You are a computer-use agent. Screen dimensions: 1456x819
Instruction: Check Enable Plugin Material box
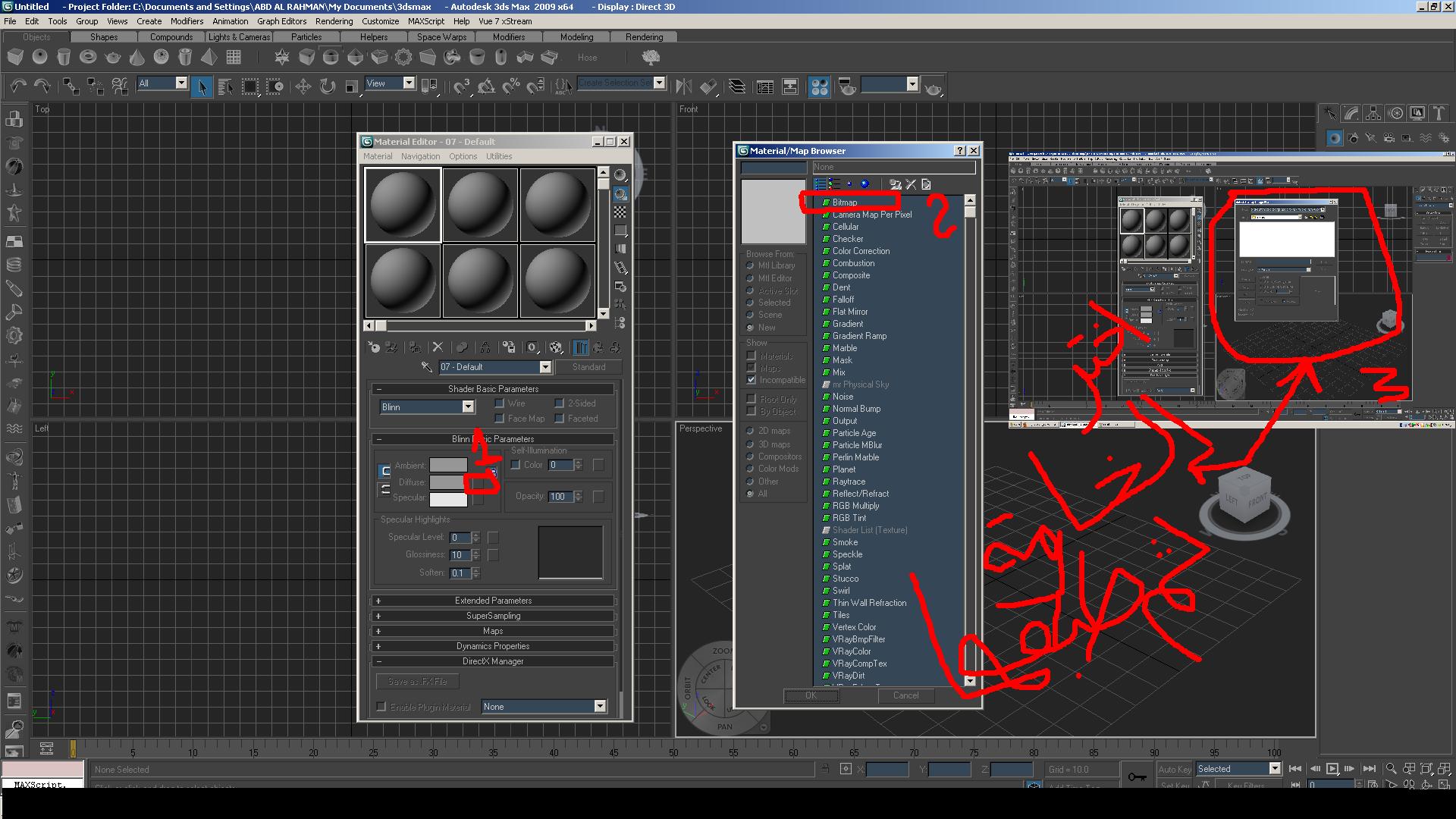[x=381, y=707]
